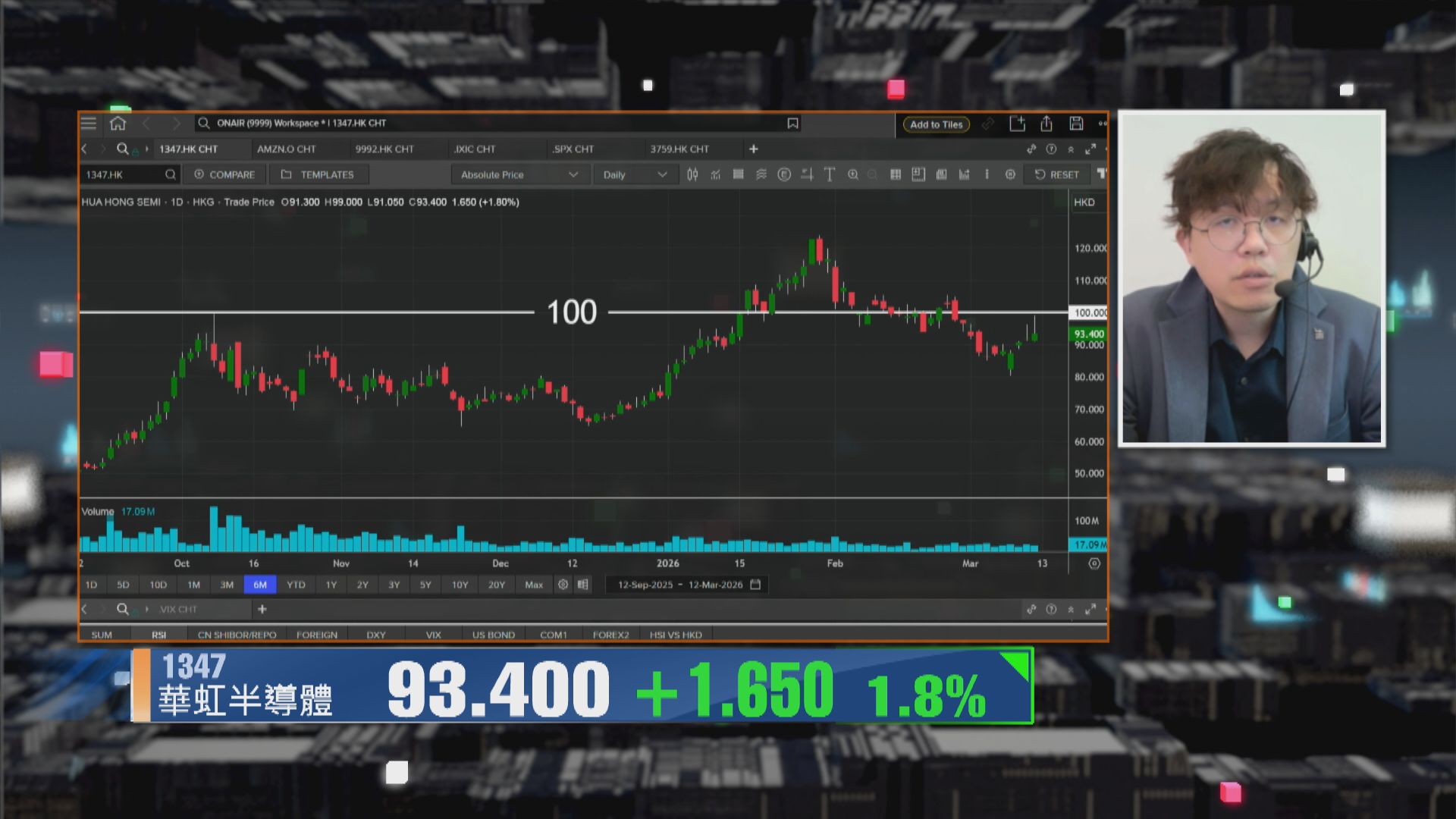Click the zoom in magnifier icon
The width and height of the screenshot is (1456, 819).
(x=853, y=174)
